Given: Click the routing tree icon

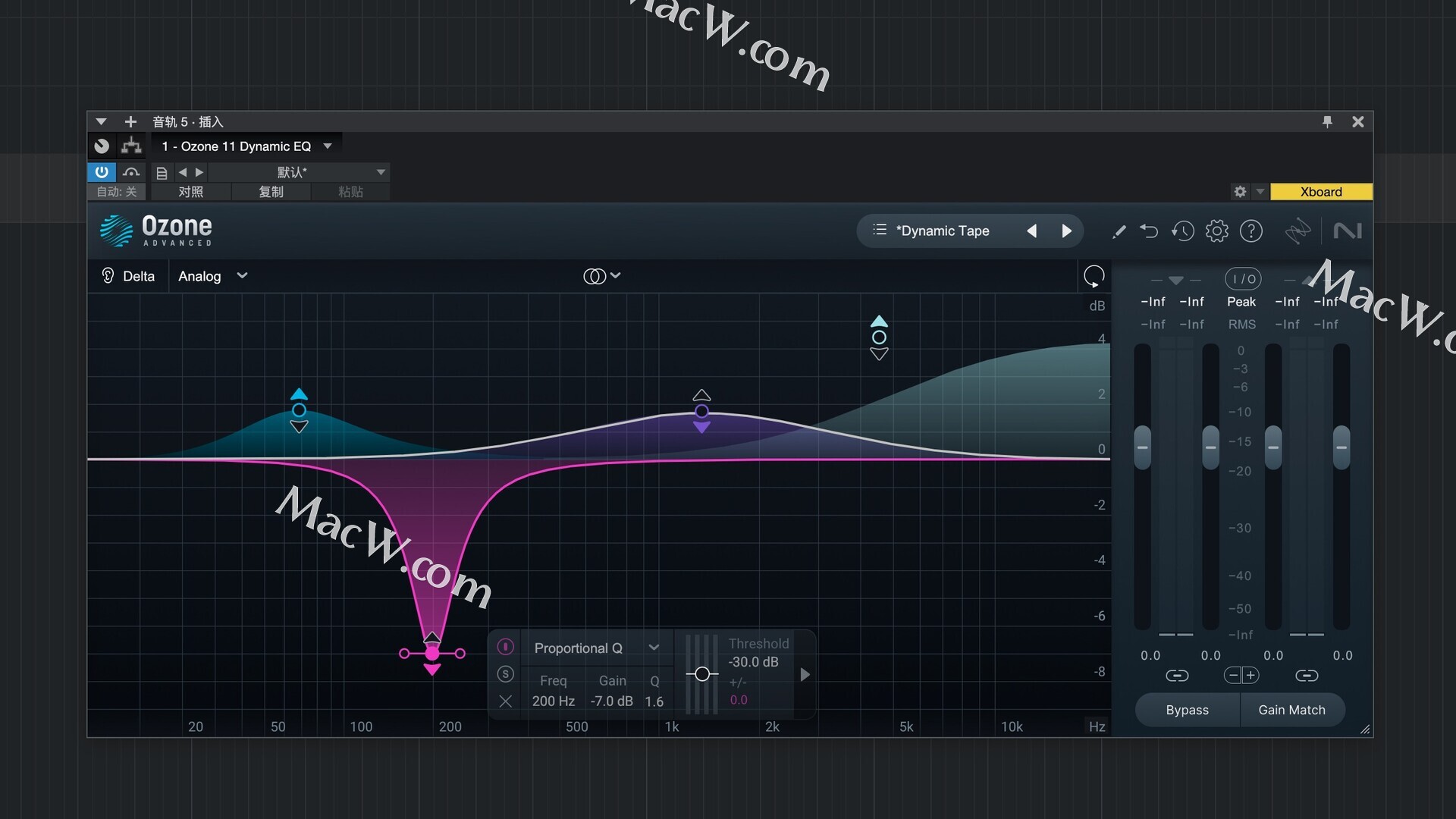Looking at the screenshot, I should [x=131, y=146].
